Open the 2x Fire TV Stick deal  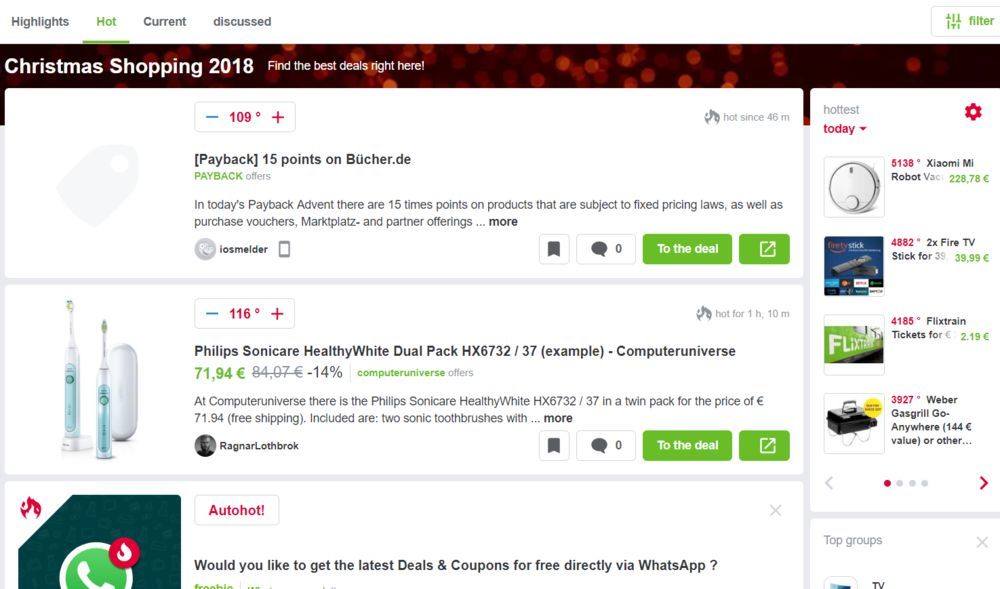[x=933, y=249]
